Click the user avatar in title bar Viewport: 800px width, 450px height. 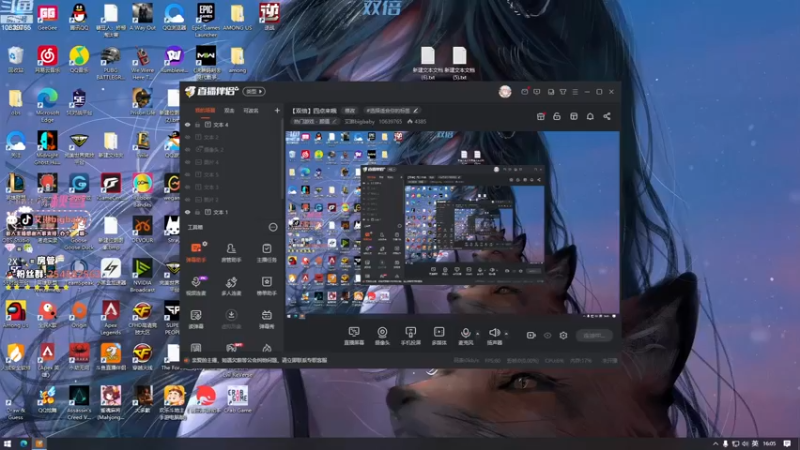pos(505,92)
